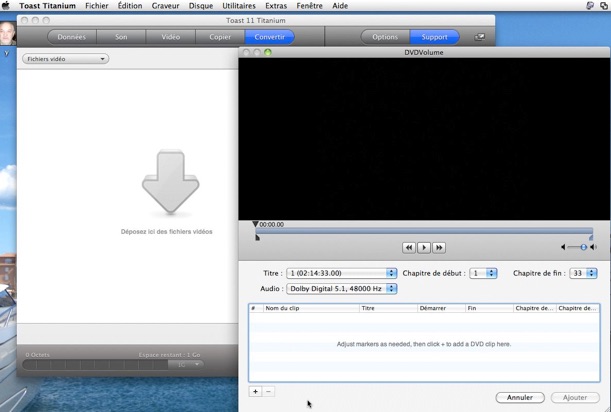Viewport: 611px width, 412px height.
Task: Click the user avatar photo thumbnail
Action: (x=8, y=33)
